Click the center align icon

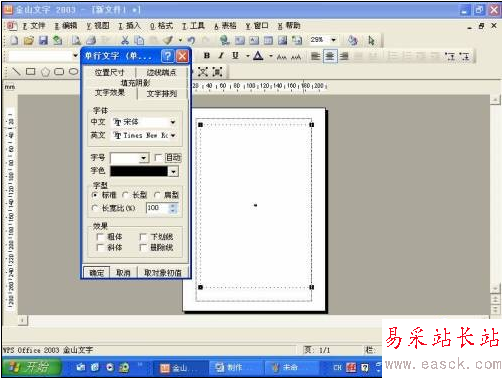coord(330,56)
